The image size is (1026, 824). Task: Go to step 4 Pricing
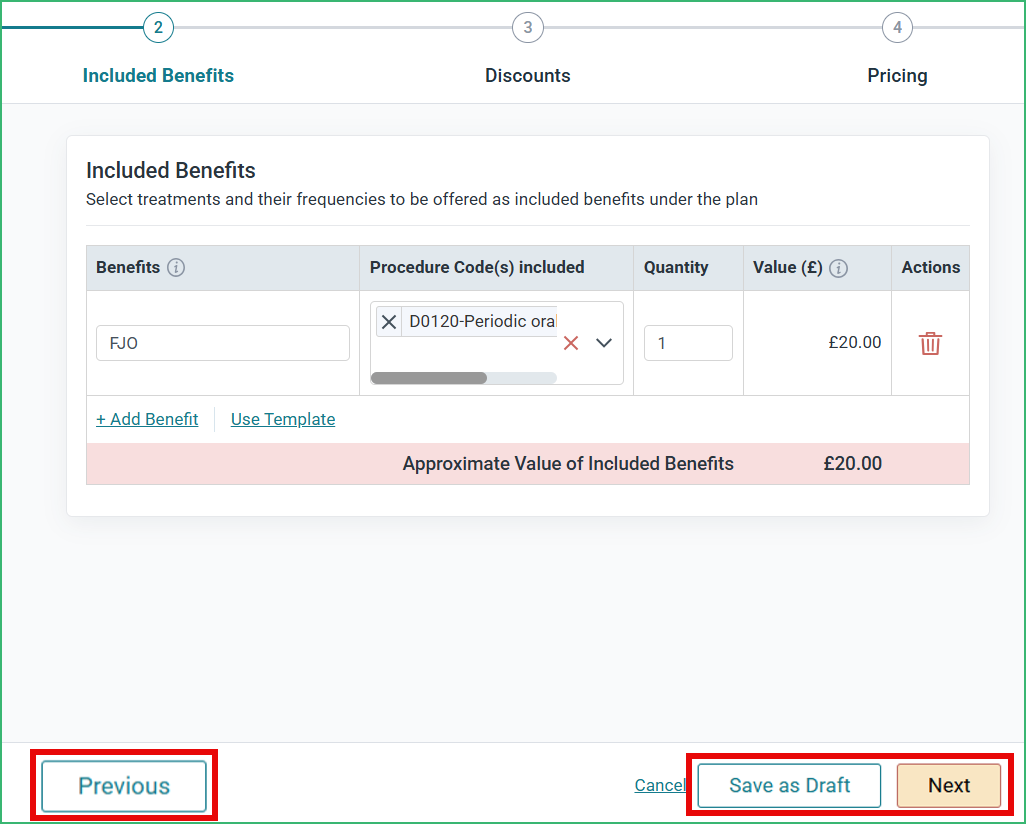click(897, 27)
